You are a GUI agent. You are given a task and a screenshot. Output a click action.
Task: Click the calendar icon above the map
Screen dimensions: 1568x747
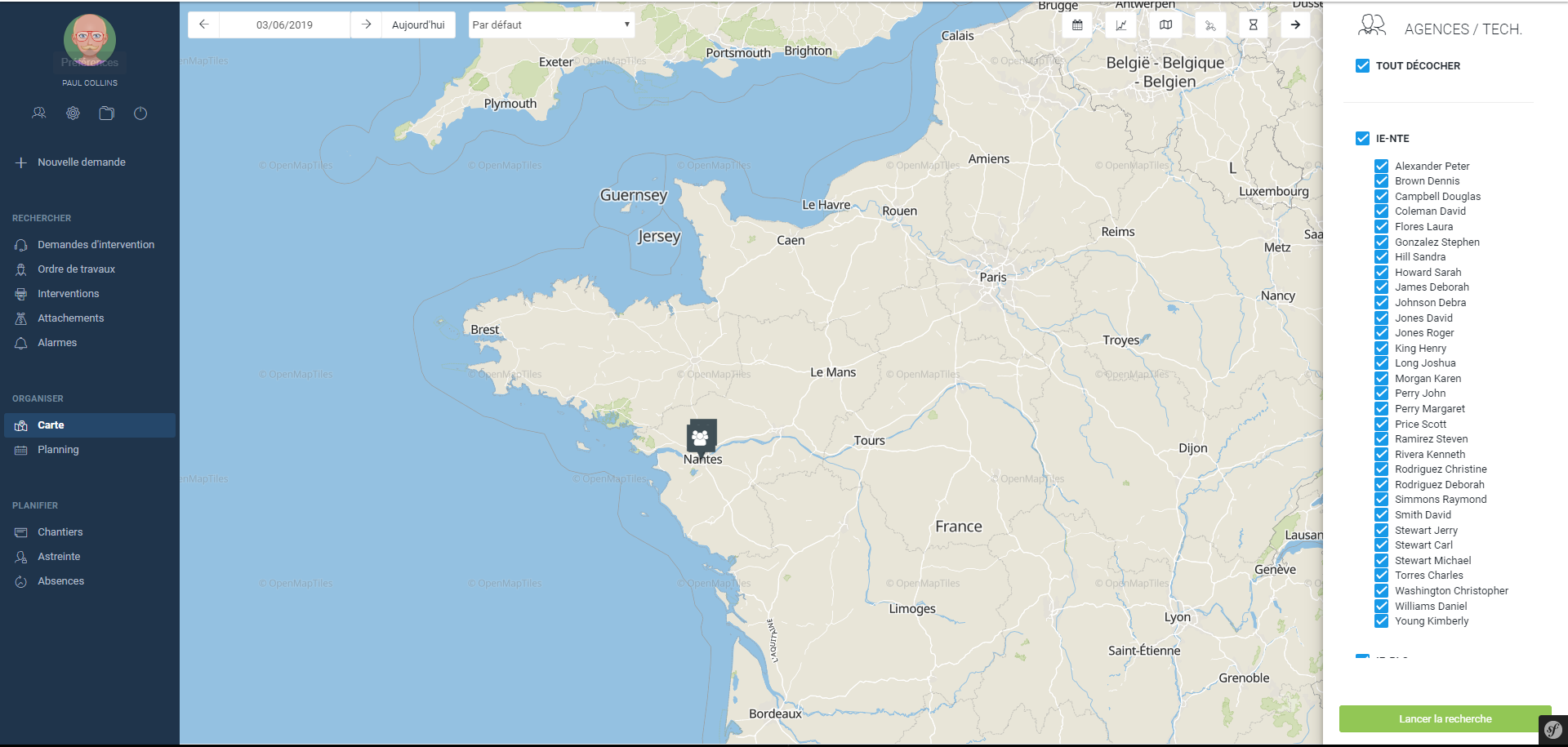[1077, 25]
